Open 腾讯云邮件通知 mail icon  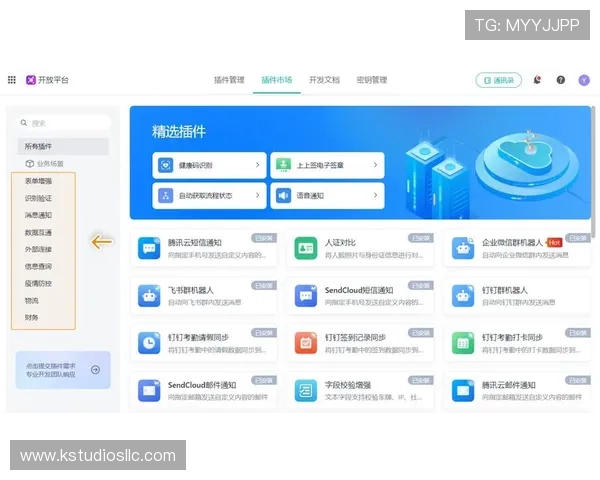pos(463,390)
